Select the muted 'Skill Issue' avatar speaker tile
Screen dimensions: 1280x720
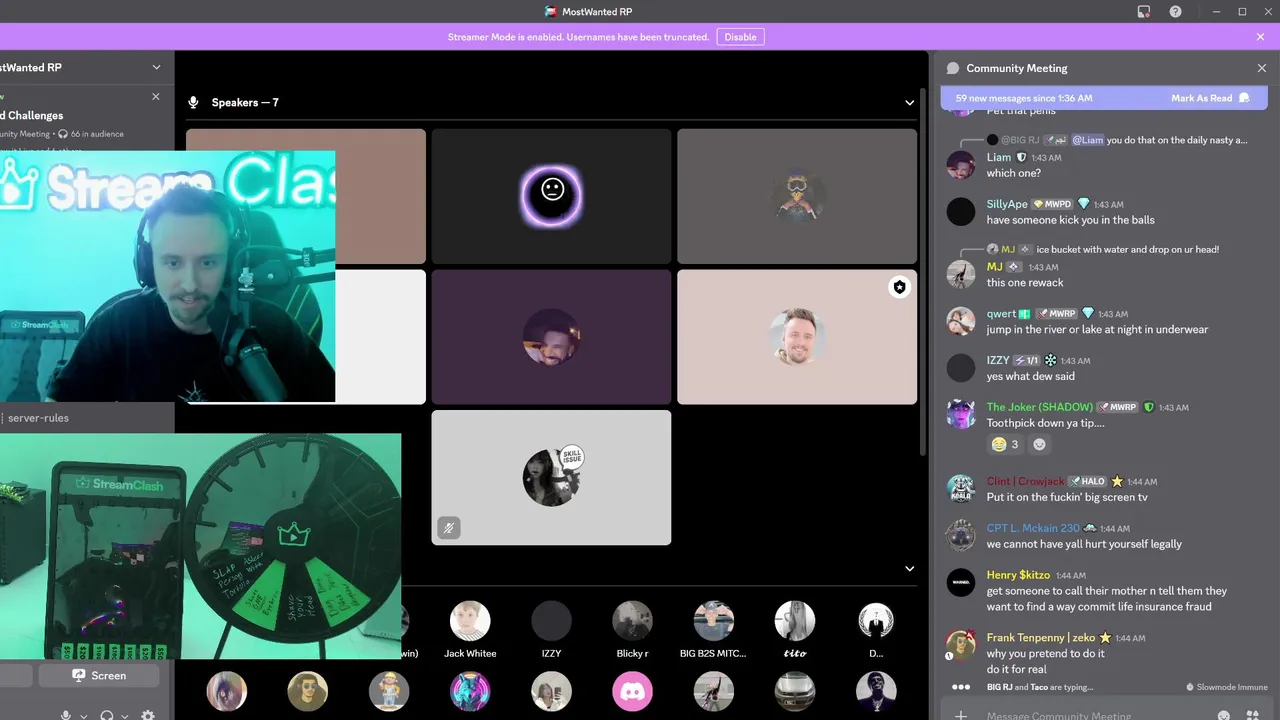point(551,477)
